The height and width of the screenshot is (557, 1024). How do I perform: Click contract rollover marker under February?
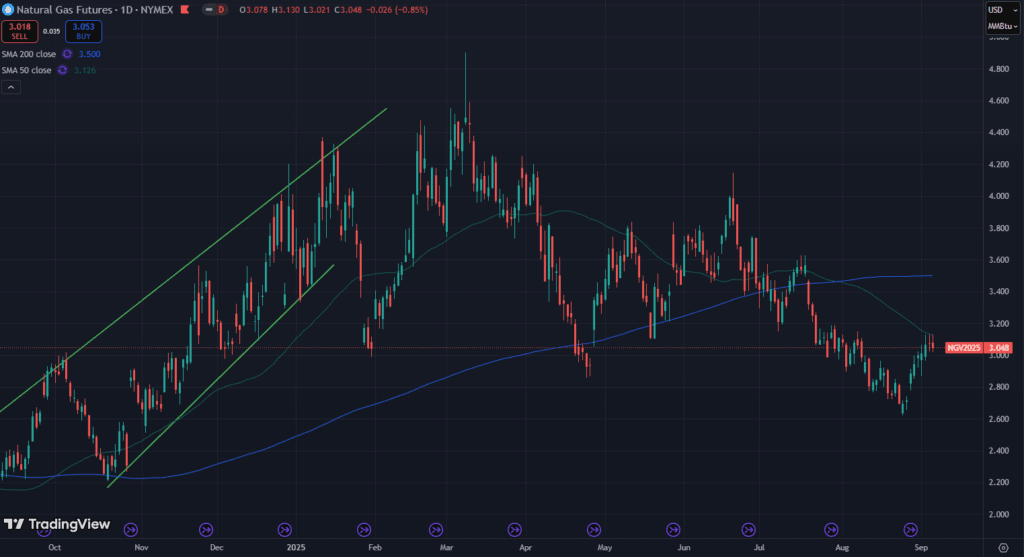coord(363,528)
